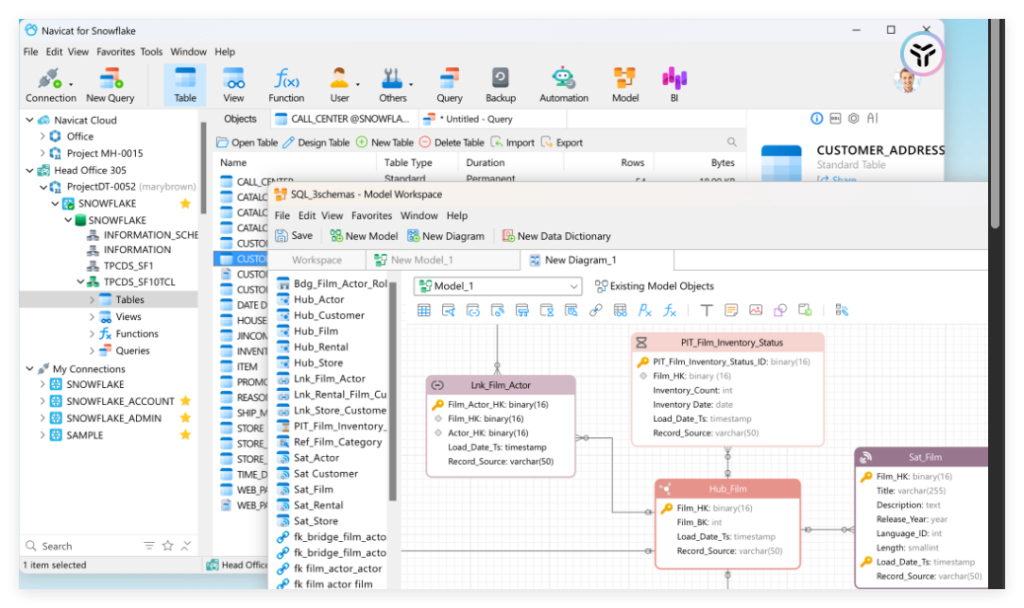Click the star filter icon beside Search
This screenshot has height=608, width=1024.
click(x=168, y=545)
